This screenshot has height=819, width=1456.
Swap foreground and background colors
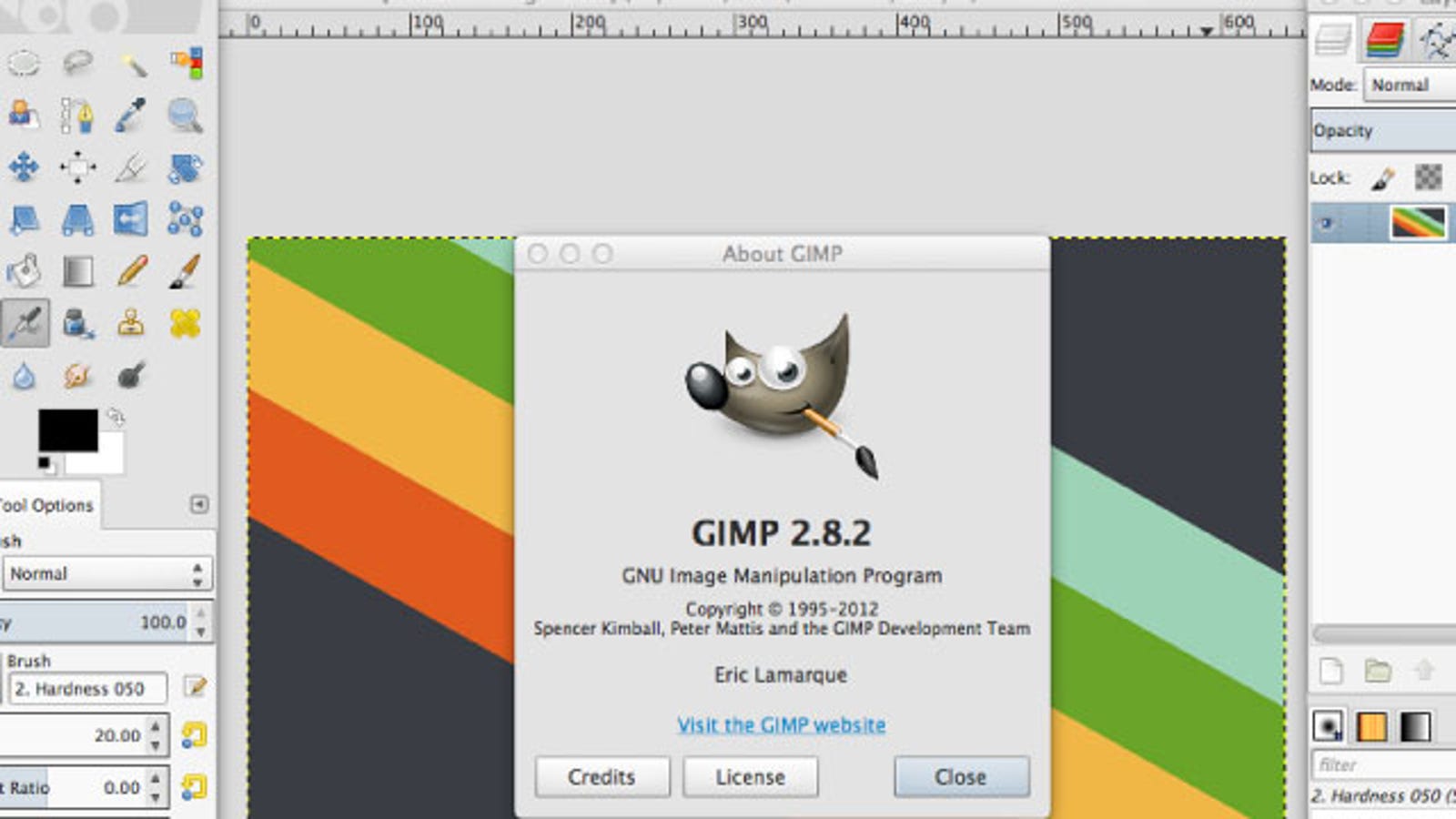click(116, 418)
